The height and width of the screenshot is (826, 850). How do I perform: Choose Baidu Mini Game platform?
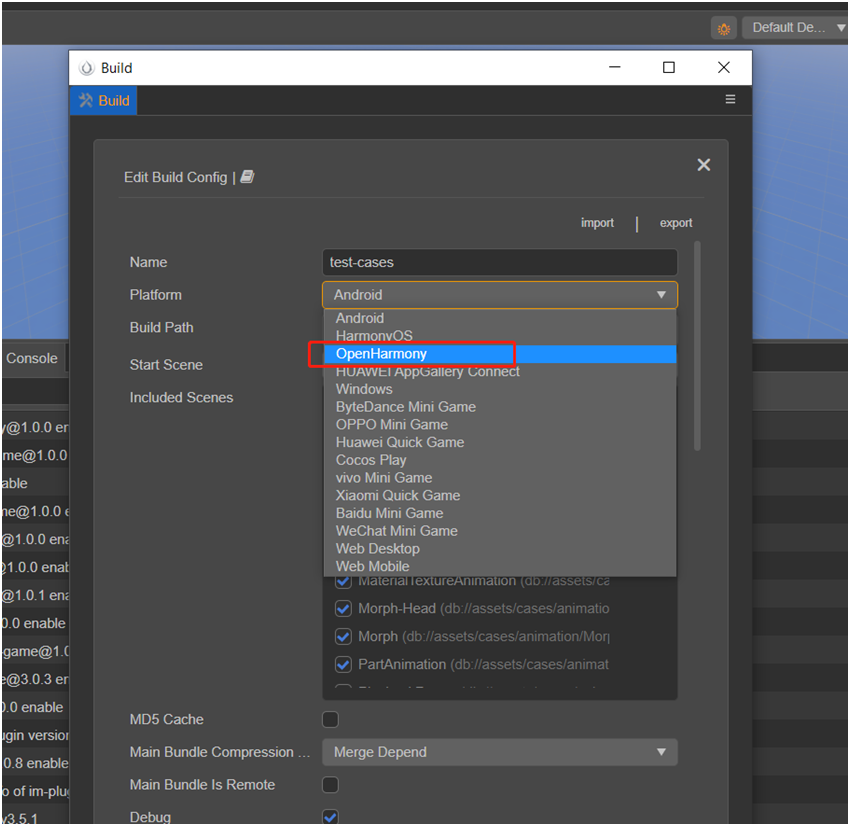pos(500,513)
